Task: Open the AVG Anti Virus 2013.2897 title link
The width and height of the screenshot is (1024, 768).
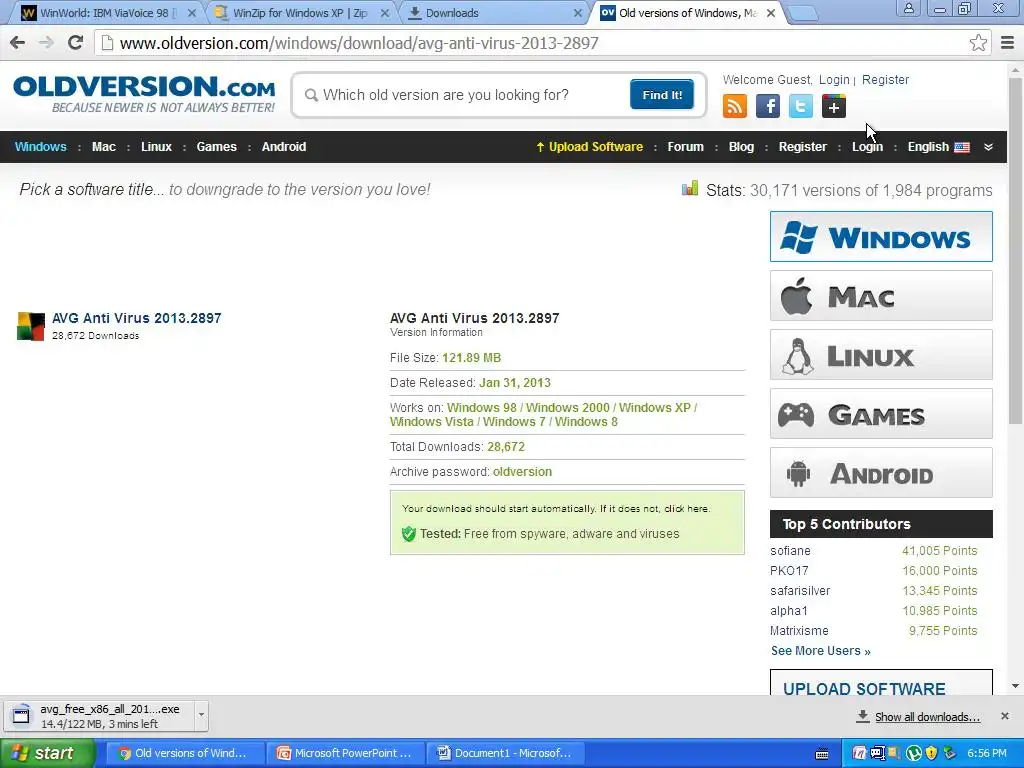Action: (x=136, y=318)
